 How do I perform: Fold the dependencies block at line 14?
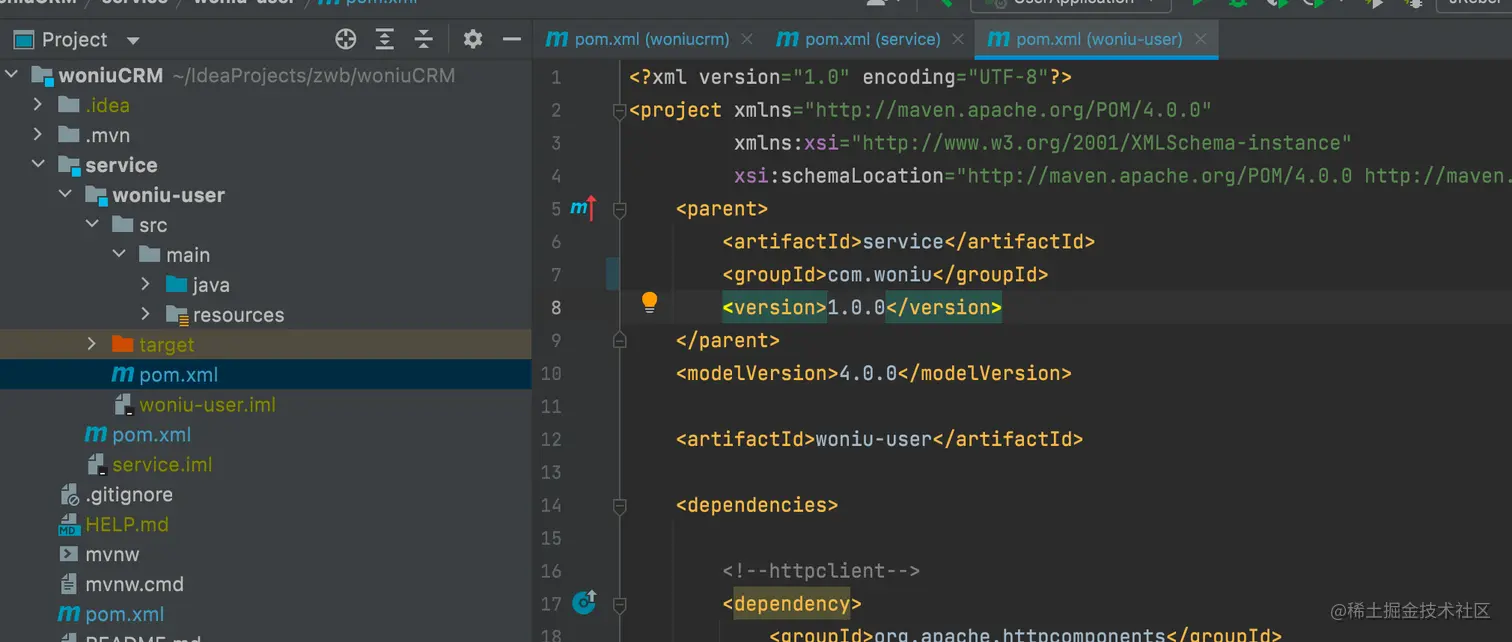tap(619, 505)
